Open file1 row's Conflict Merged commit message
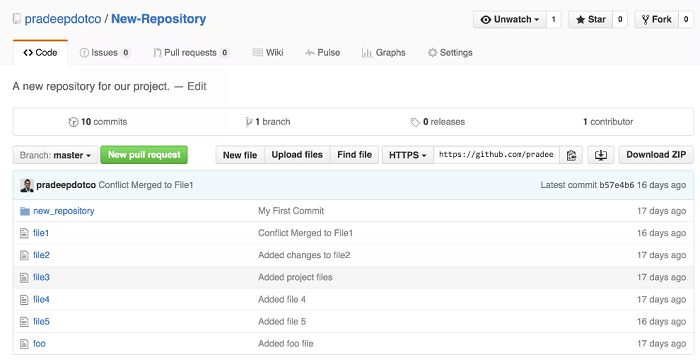This screenshot has width=700, height=362. point(305,233)
